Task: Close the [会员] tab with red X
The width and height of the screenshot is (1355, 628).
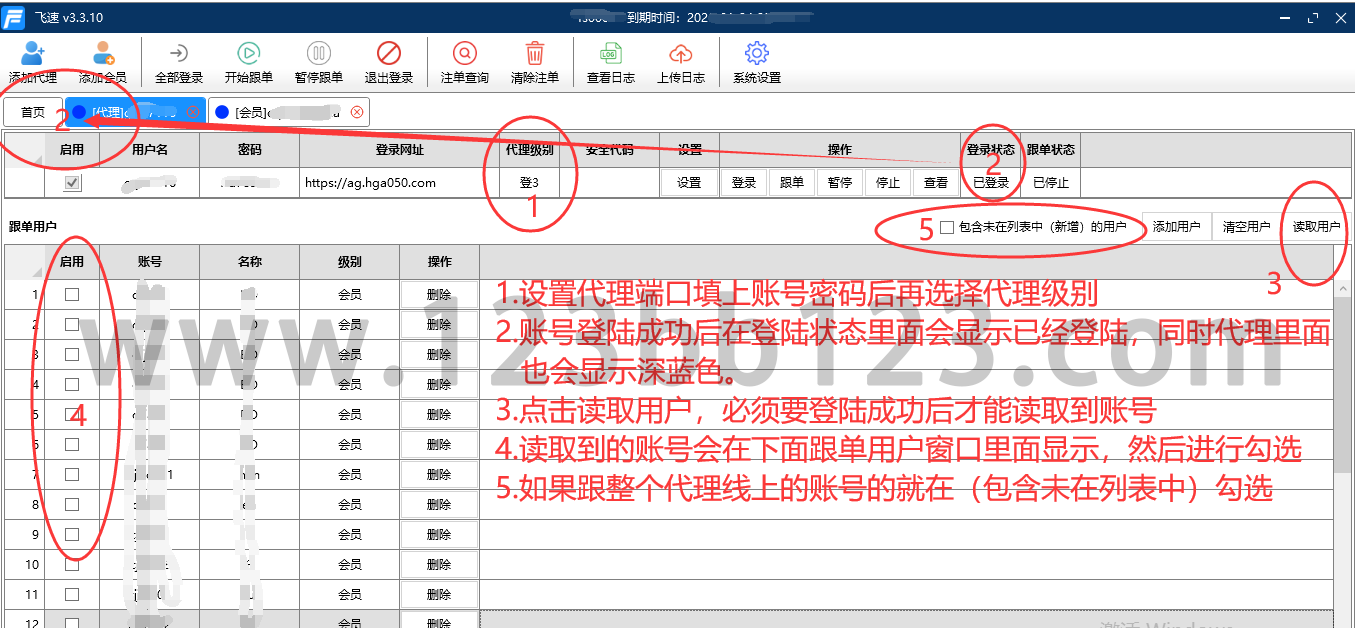Action: (357, 112)
